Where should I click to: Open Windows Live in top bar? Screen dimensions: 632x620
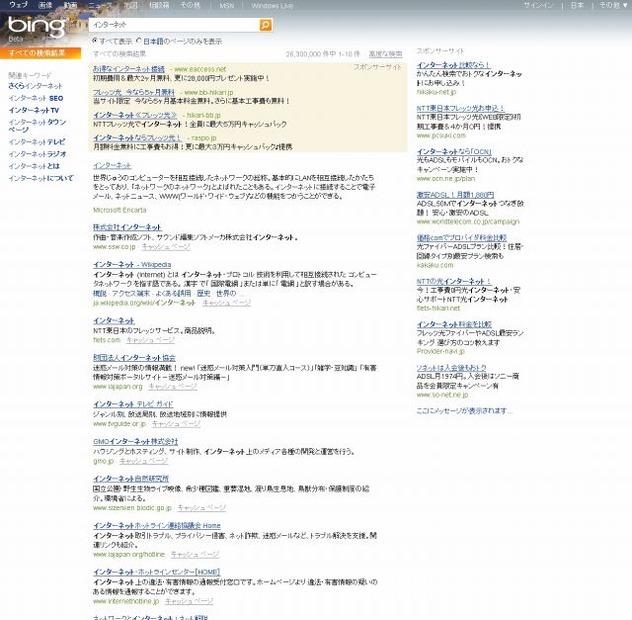tap(272, 6)
